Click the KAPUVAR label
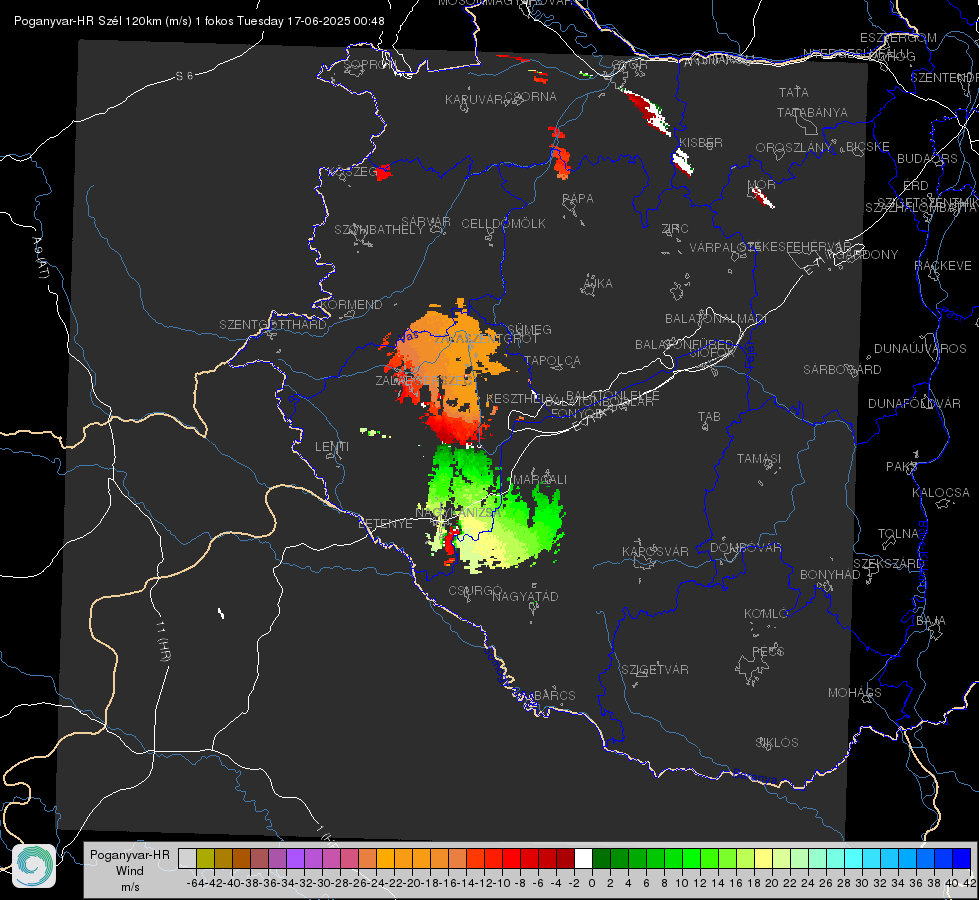Image resolution: width=979 pixels, height=900 pixels. click(475, 99)
